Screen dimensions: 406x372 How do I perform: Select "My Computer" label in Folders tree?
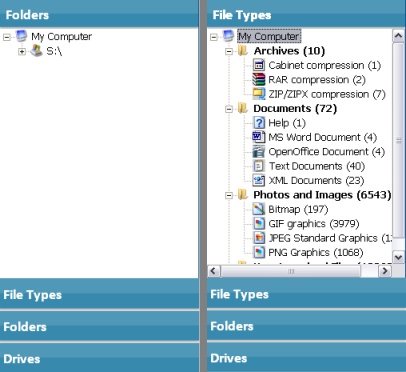(x=61, y=36)
